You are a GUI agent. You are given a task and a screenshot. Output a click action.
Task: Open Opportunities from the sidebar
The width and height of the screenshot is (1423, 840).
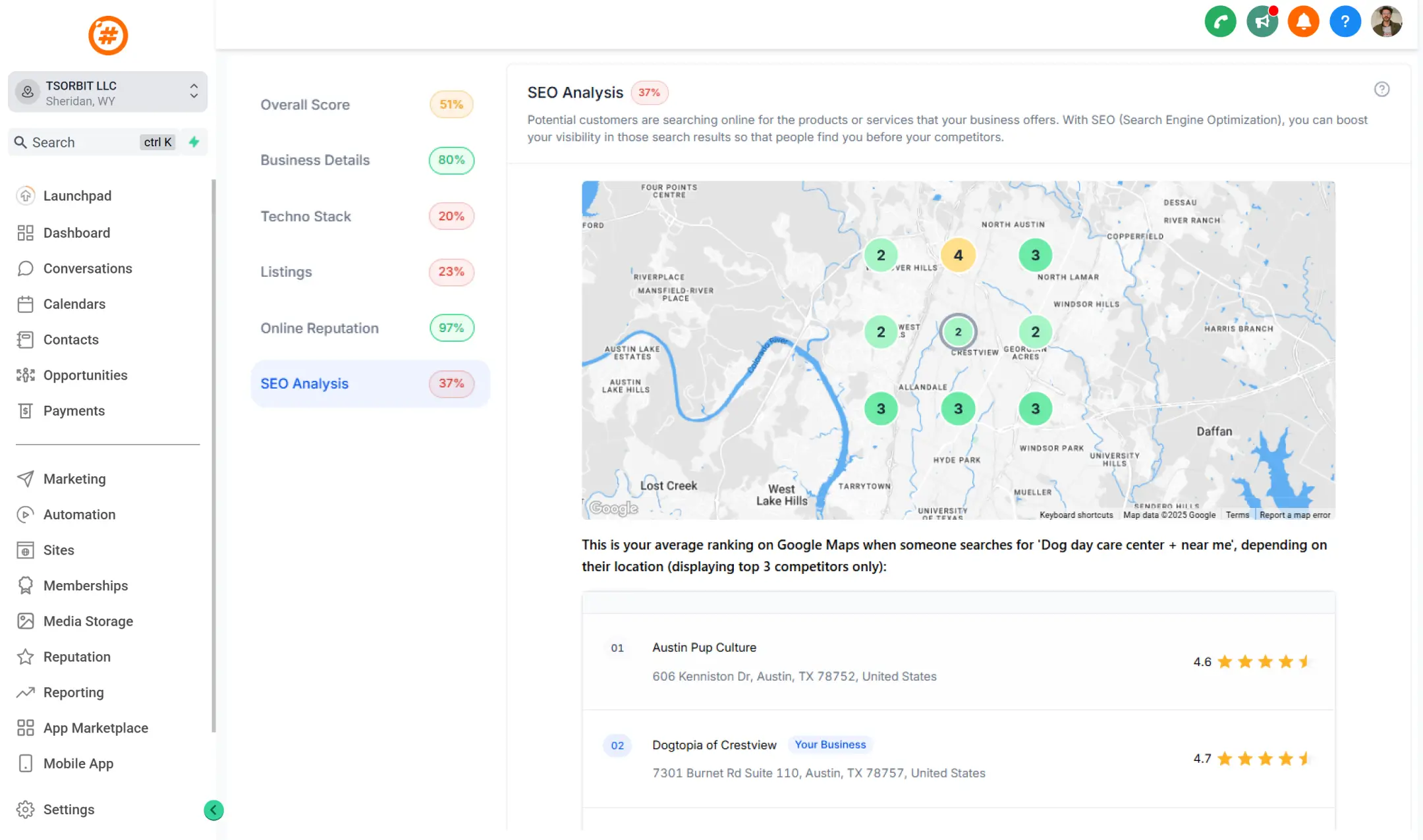(x=86, y=375)
